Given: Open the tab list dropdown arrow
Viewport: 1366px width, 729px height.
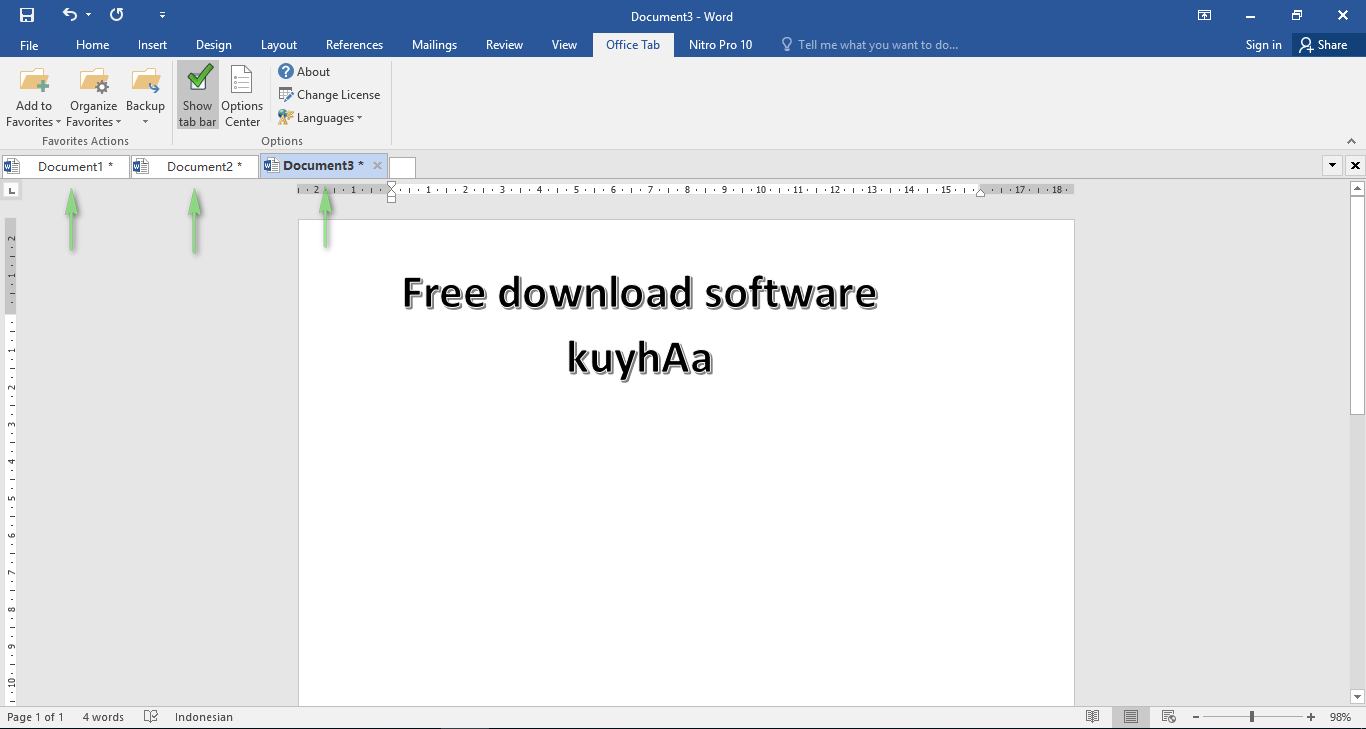Looking at the screenshot, I should click(1332, 166).
